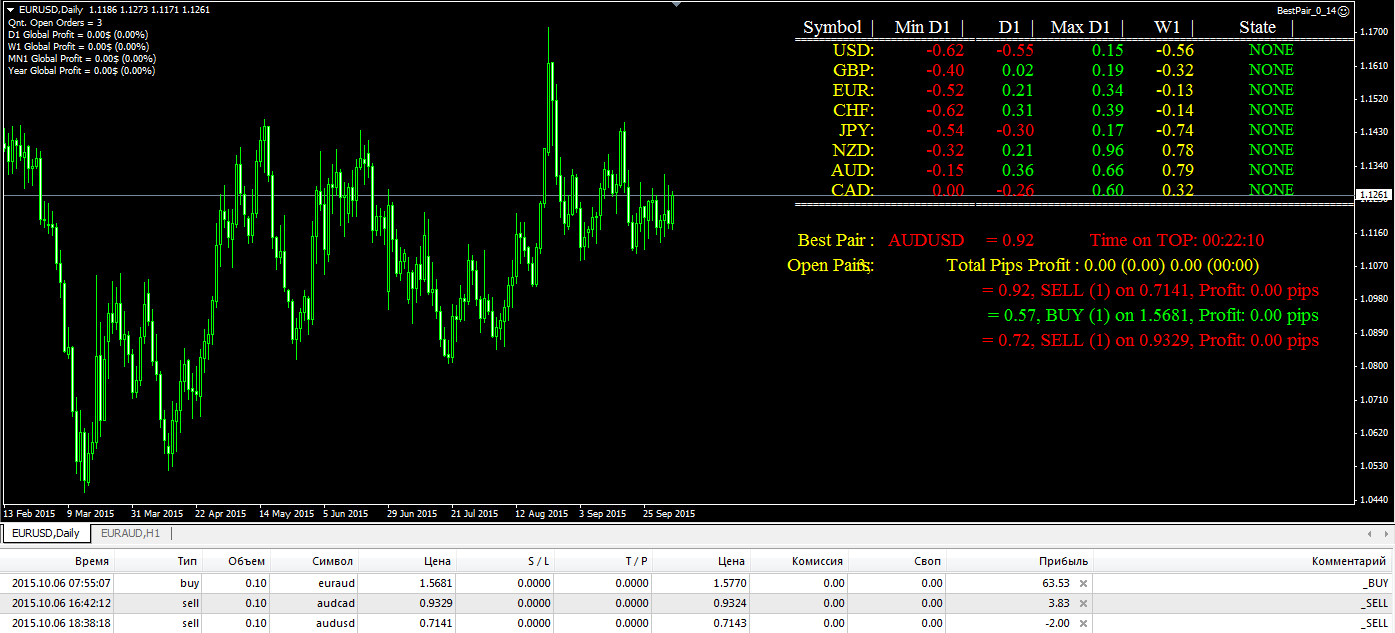Click the S / L column header
The width and height of the screenshot is (1395, 633).
coord(539,561)
